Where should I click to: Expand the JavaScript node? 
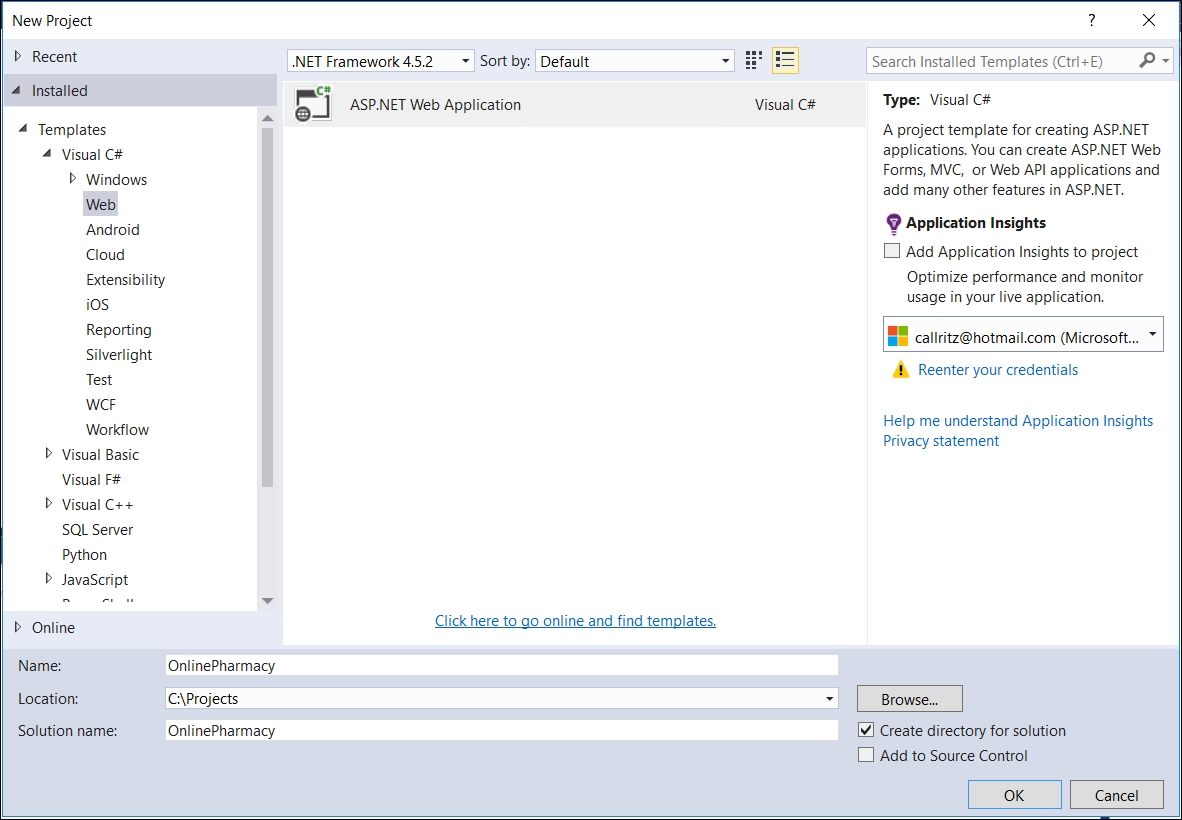(x=48, y=579)
